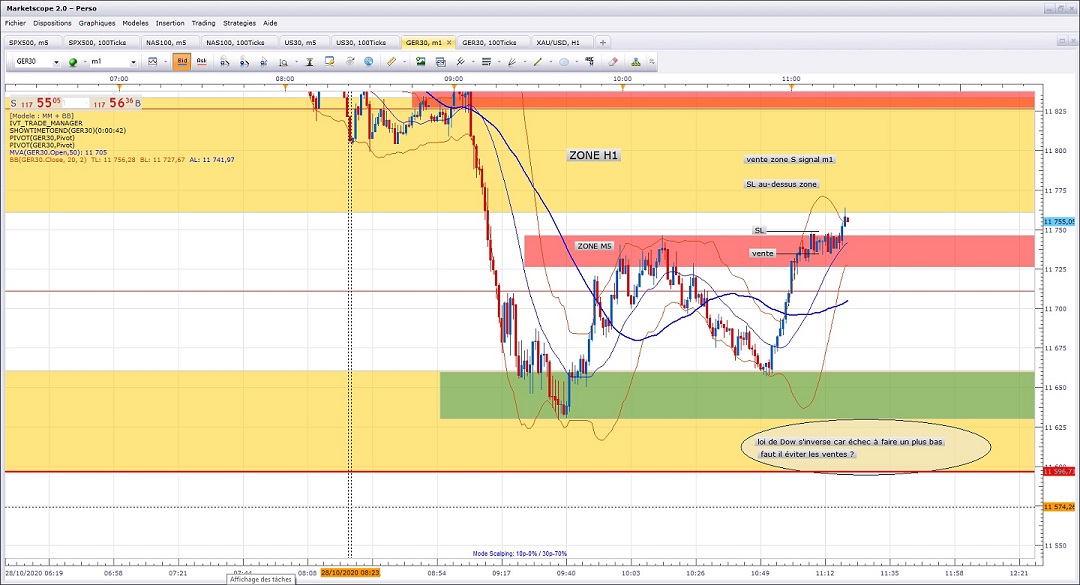Screen dimensions: 1080x585
Task: Switch to the NAS100, m5 tab
Action: click(169, 43)
